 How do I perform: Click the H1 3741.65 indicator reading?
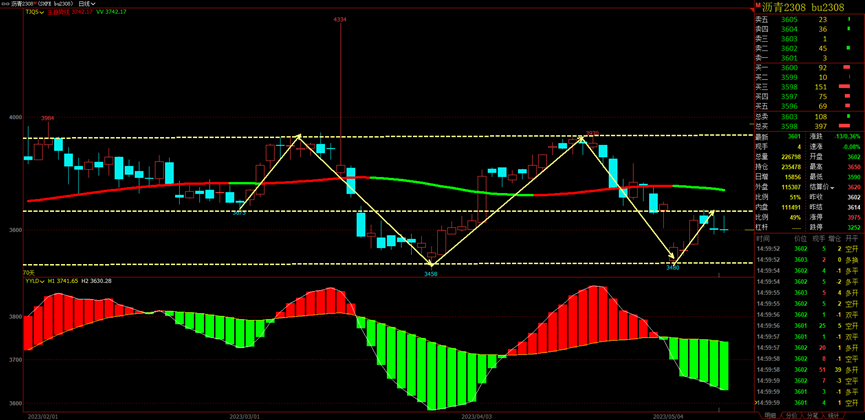pos(63,281)
